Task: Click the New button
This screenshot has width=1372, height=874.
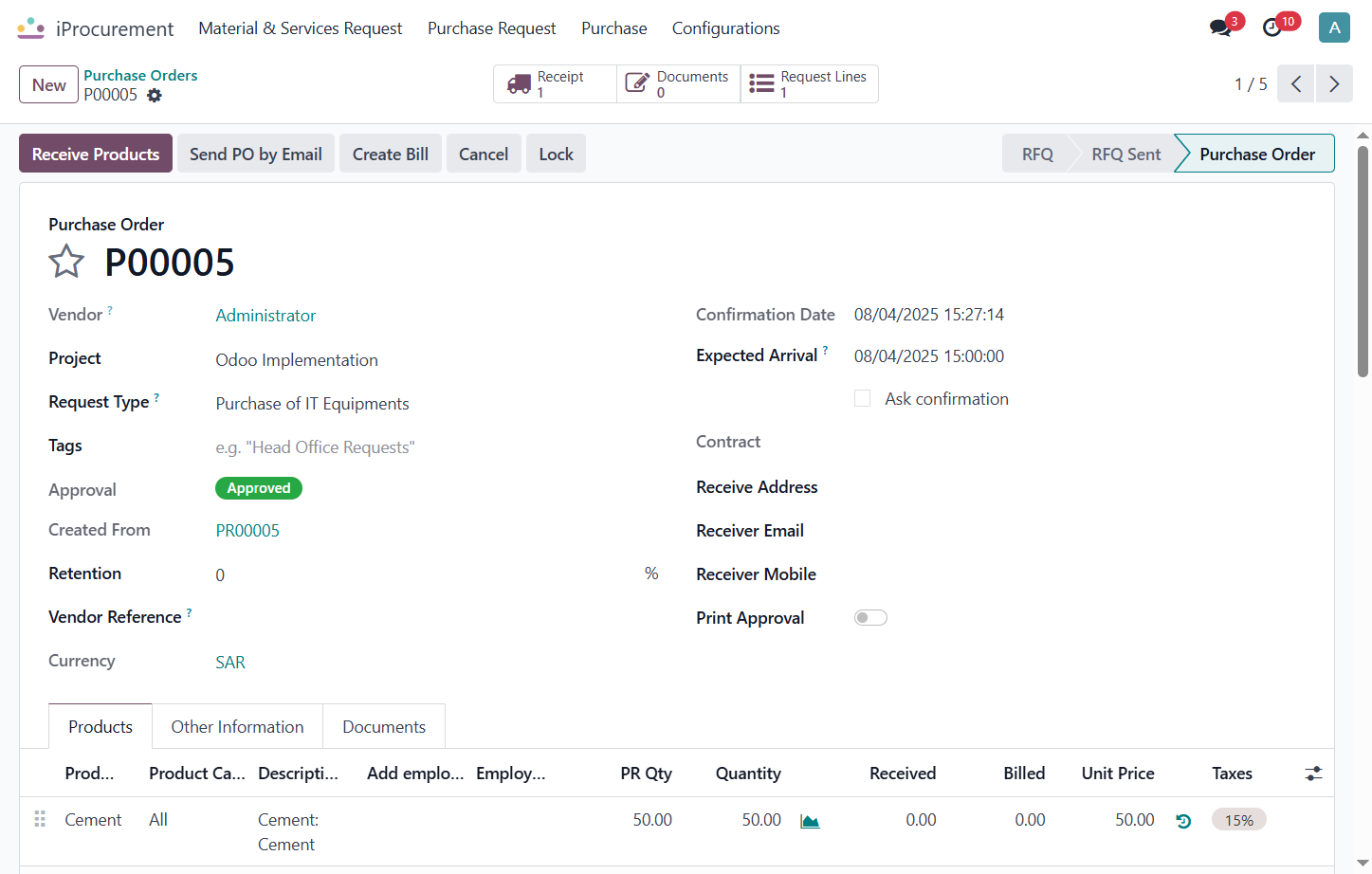Action: click(x=49, y=84)
